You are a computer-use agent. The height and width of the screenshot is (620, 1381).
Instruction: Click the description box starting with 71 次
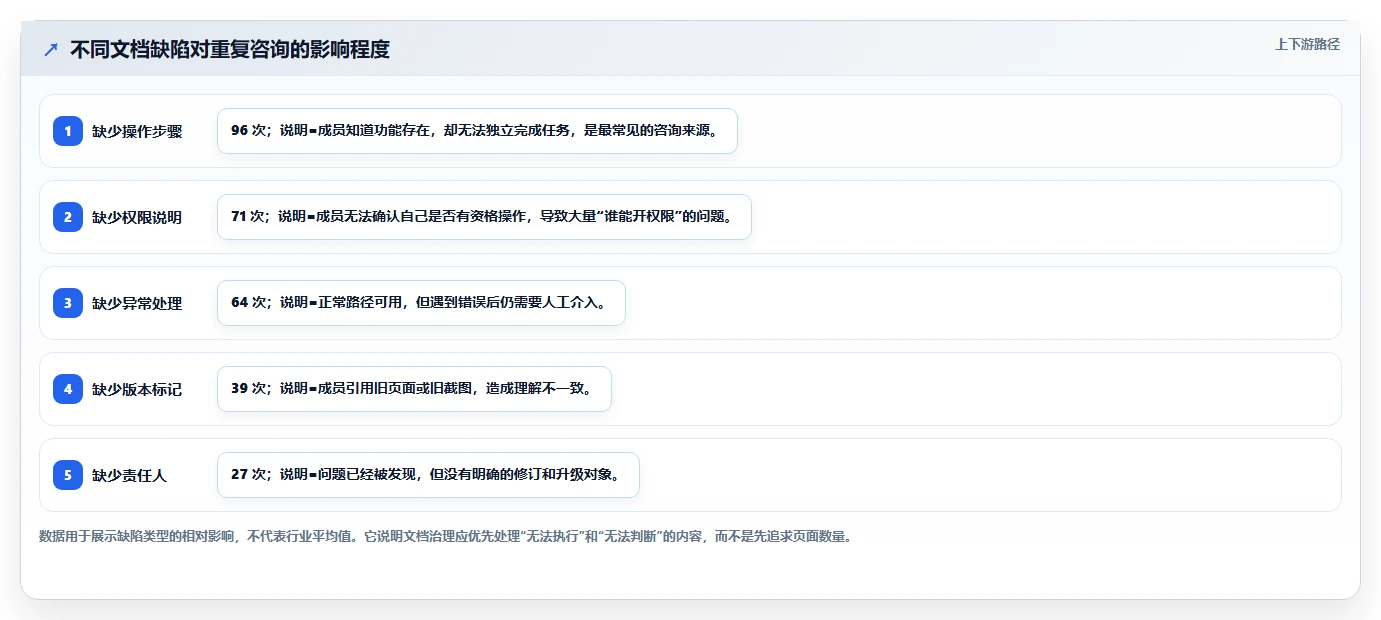[484, 217]
